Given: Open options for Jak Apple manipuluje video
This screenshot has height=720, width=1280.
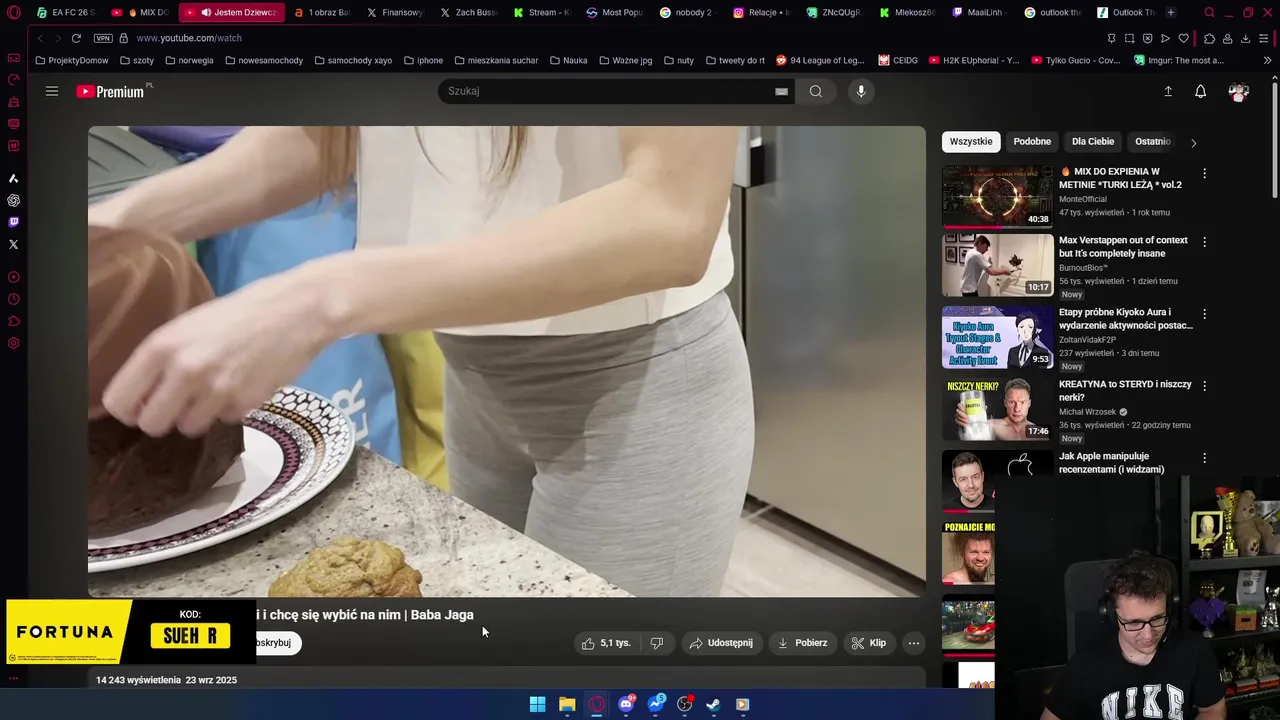Looking at the screenshot, I should [1204, 458].
